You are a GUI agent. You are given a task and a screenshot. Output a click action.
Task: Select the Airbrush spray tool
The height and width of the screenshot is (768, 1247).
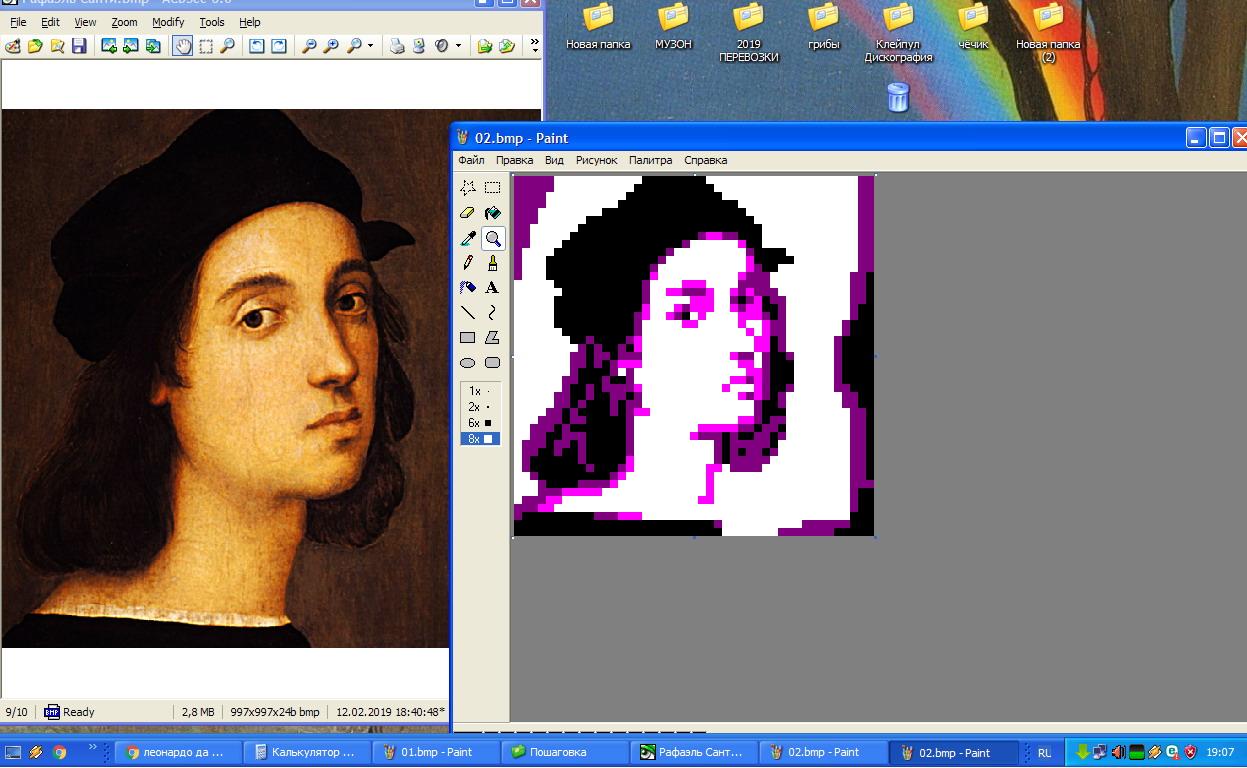[x=467, y=288]
